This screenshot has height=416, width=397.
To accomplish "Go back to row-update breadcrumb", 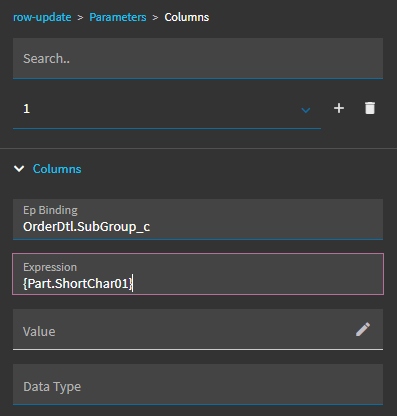I will coord(42,17).
